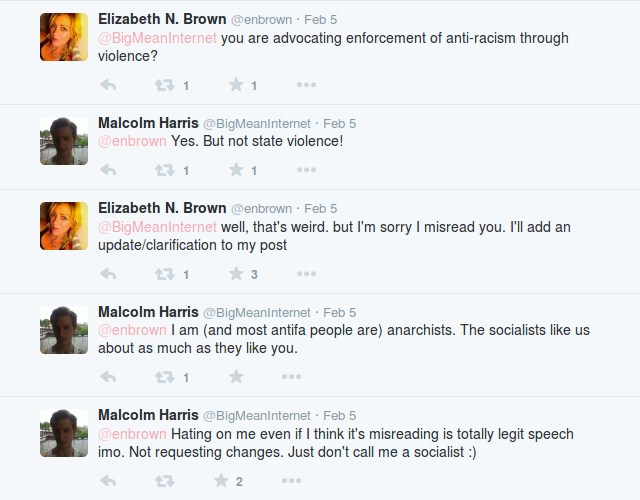Open Malcolm Harris's avatar on last tweet
The width and height of the screenshot is (640, 500).
tap(64, 433)
